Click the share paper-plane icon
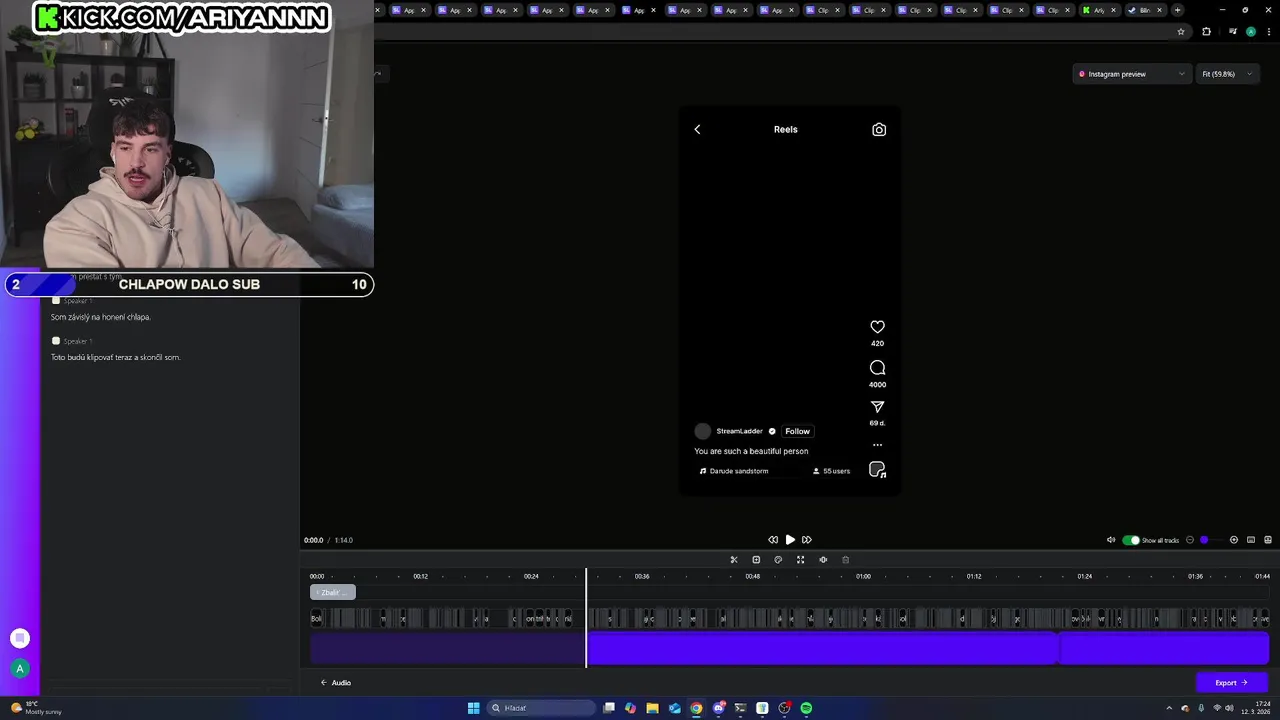 pos(877,407)
